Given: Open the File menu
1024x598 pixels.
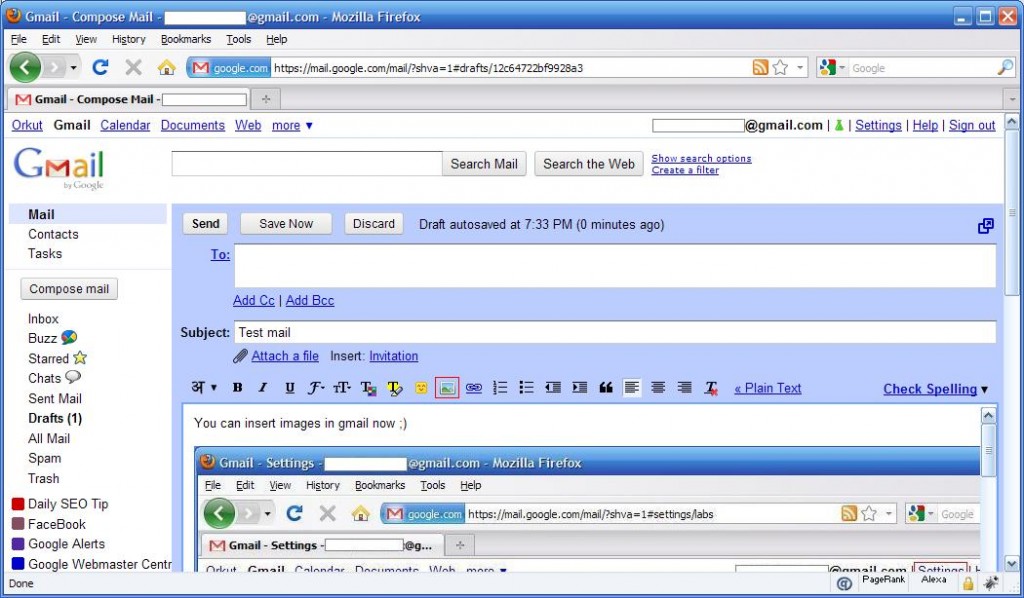Looking at the screenshot, I should tap(19, 39).
